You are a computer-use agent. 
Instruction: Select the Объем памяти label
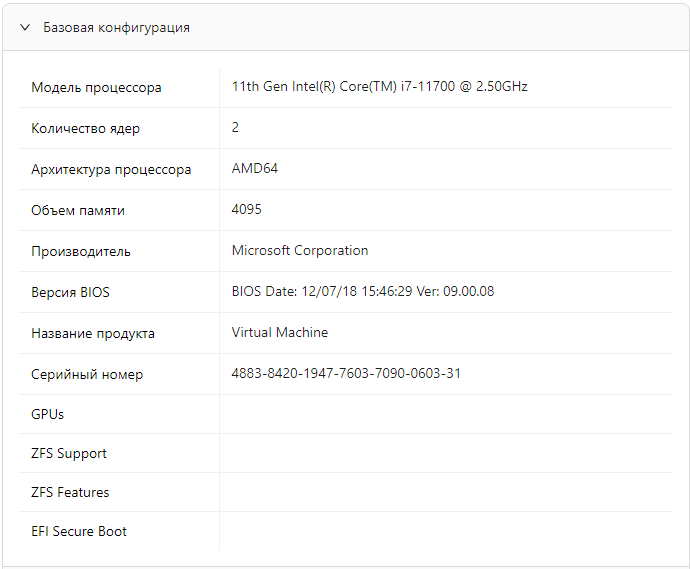point(78,211)
